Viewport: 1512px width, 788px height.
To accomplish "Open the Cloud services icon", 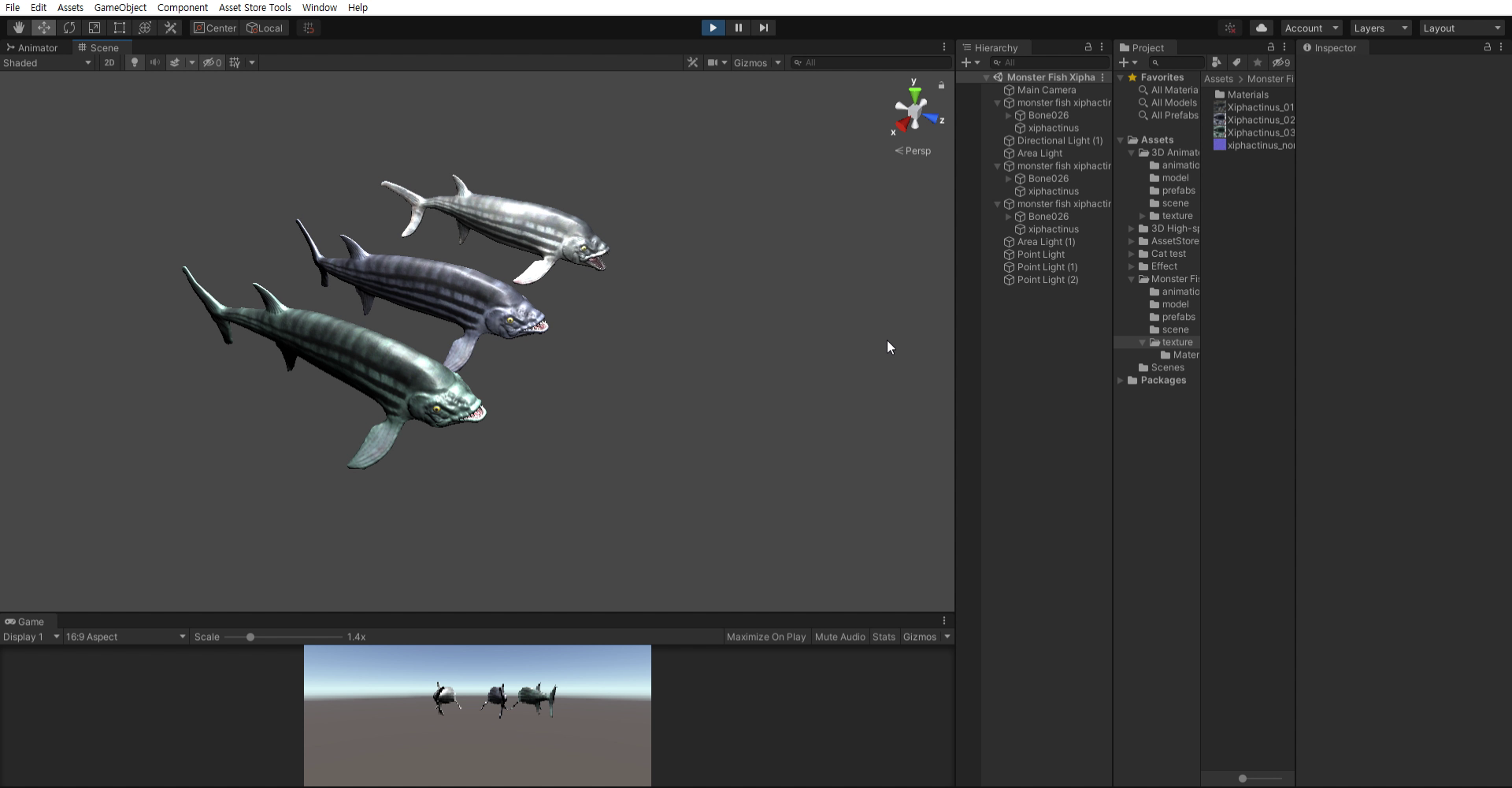I will click(1261, 28).
